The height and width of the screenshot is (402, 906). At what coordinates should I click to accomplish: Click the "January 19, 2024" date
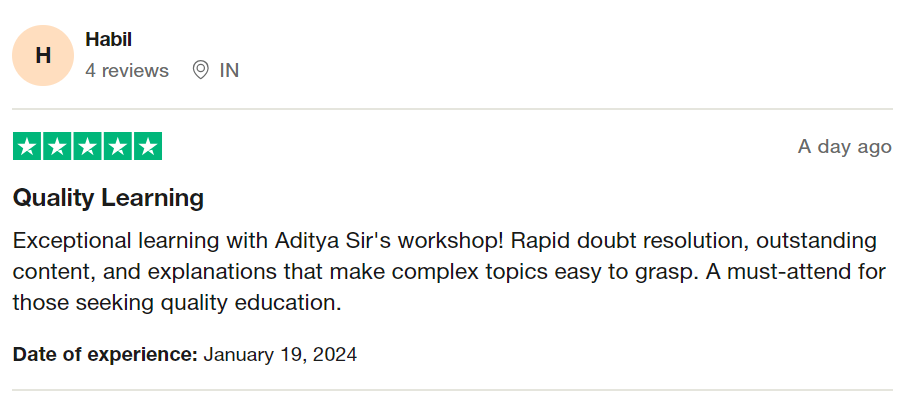(x=280, y=354)
